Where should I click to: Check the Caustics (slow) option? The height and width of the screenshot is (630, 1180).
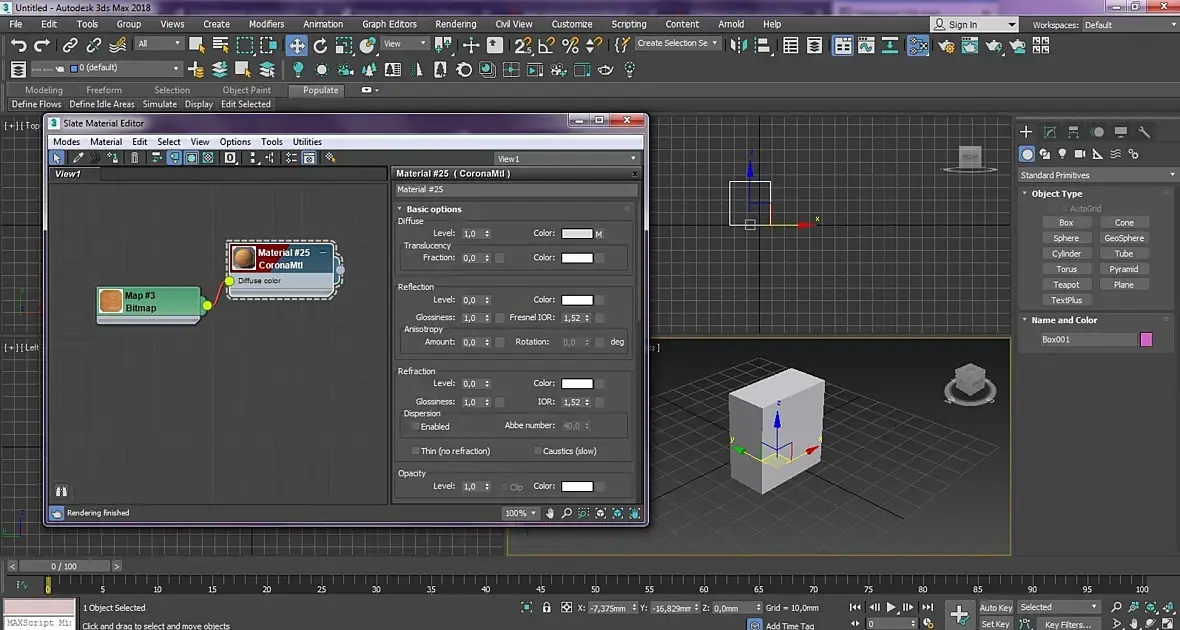[x=537, y=451]
